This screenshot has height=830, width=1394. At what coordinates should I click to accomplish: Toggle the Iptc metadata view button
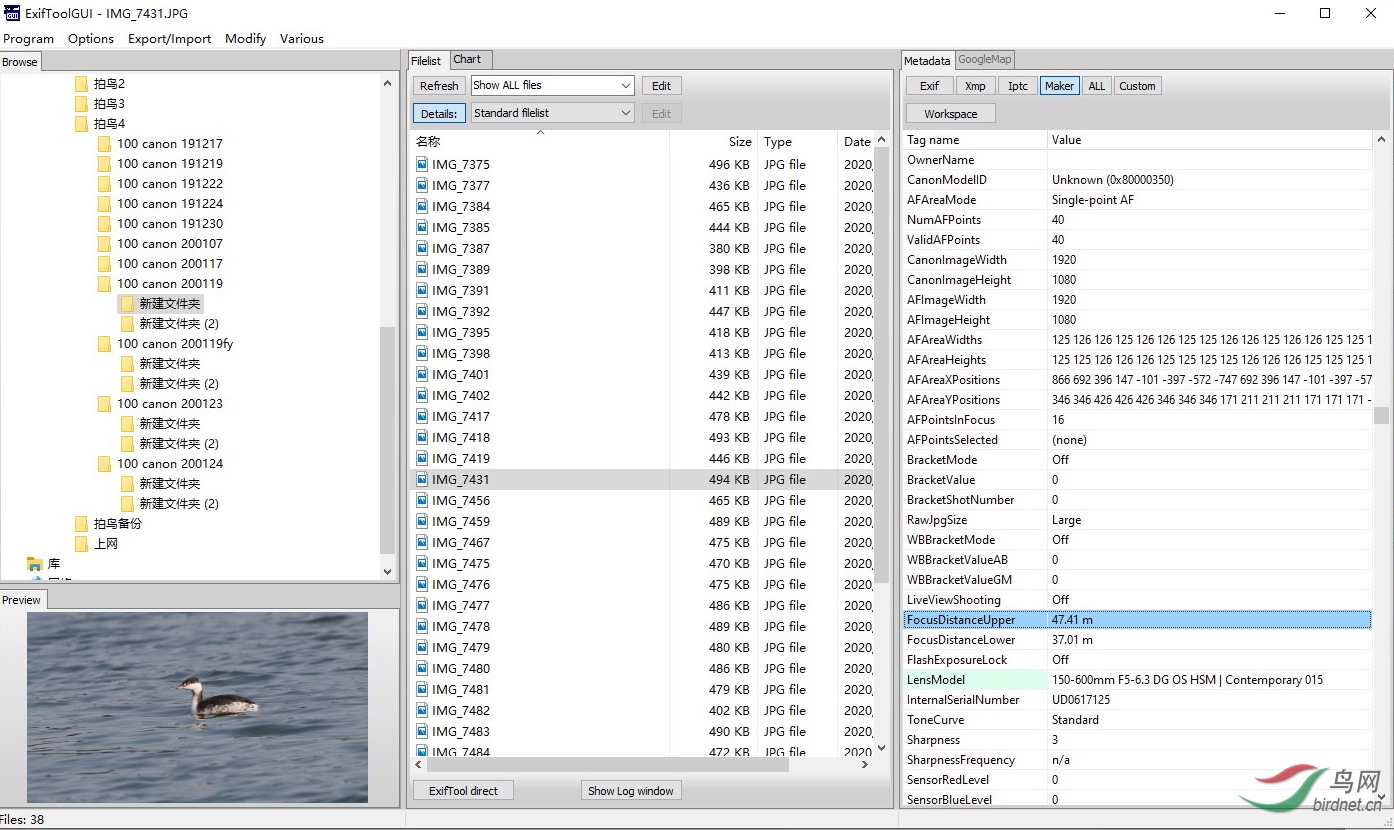point(1018,86)
